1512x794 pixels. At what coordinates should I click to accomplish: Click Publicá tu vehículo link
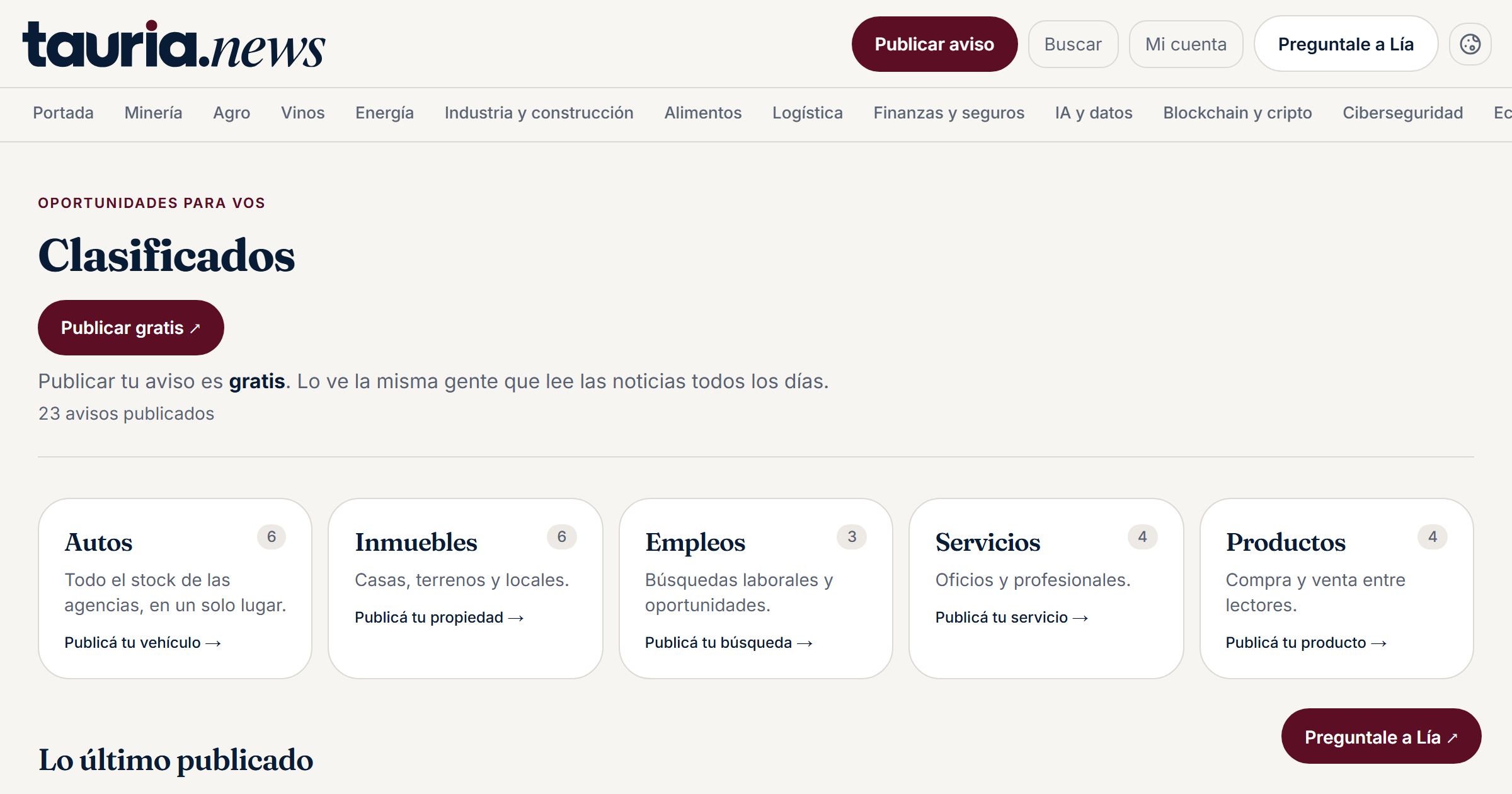143,643
